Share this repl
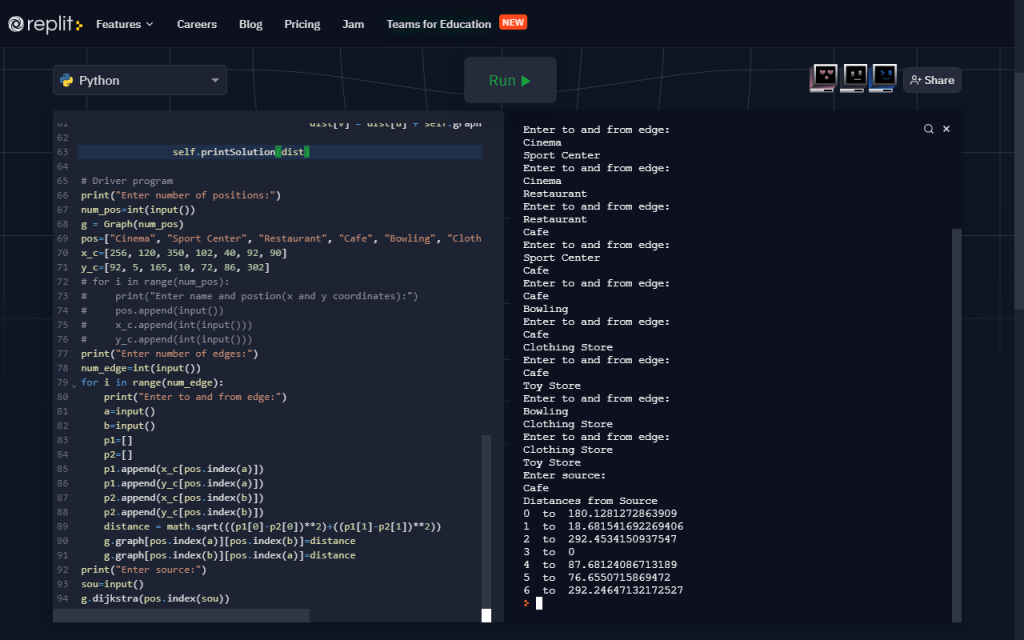 932,80
